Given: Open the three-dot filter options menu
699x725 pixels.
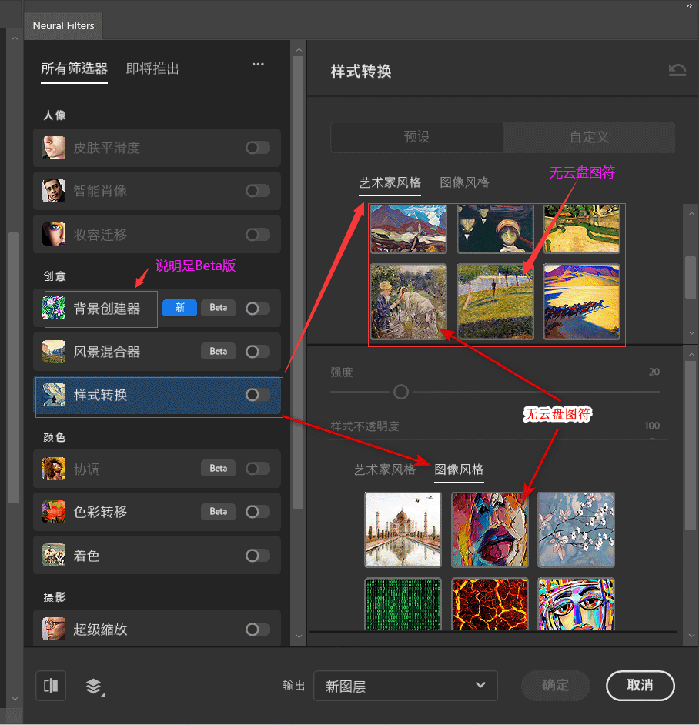Looking at the screenshot, I should [258, 64].
